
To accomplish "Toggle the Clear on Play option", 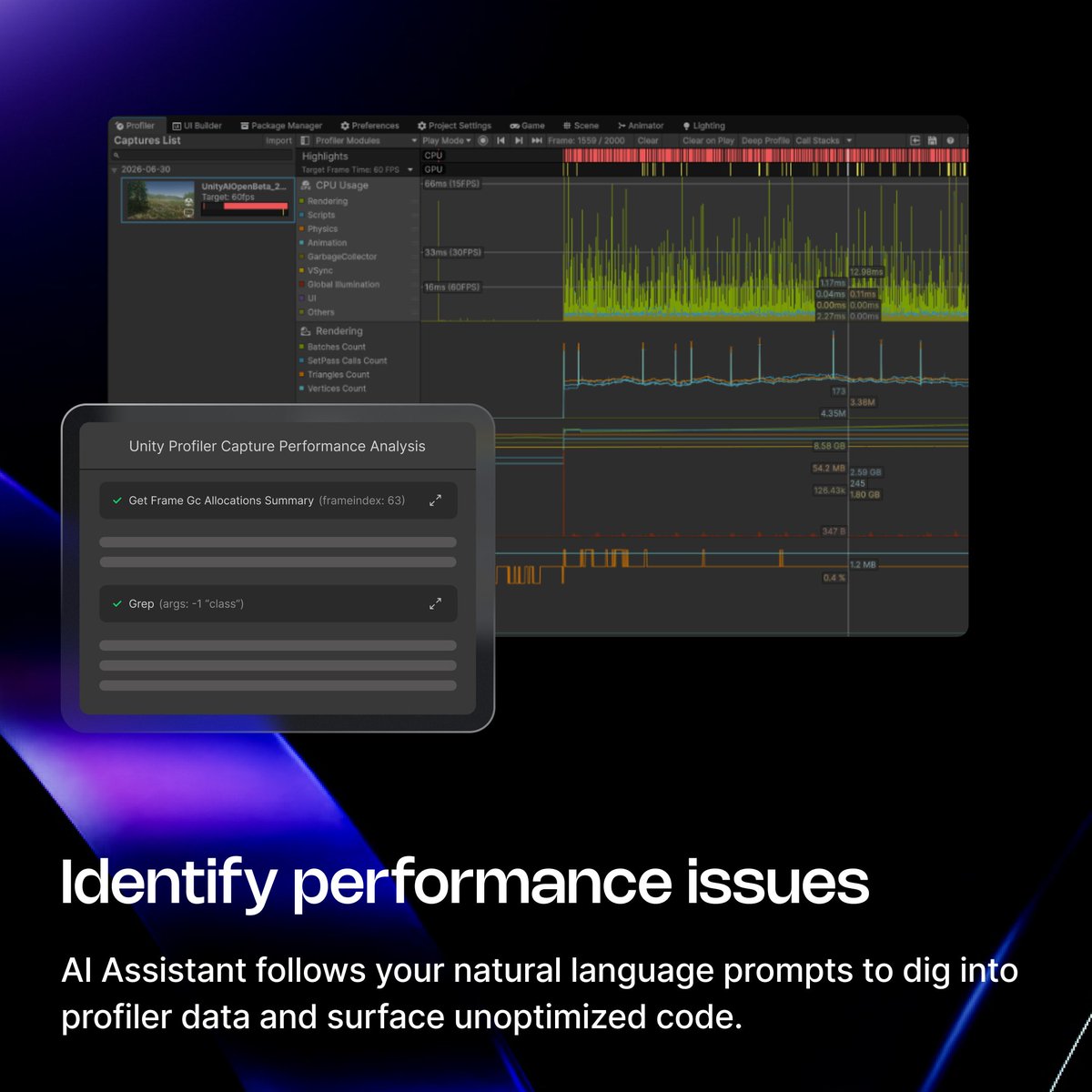I will [x=708, y=141].
